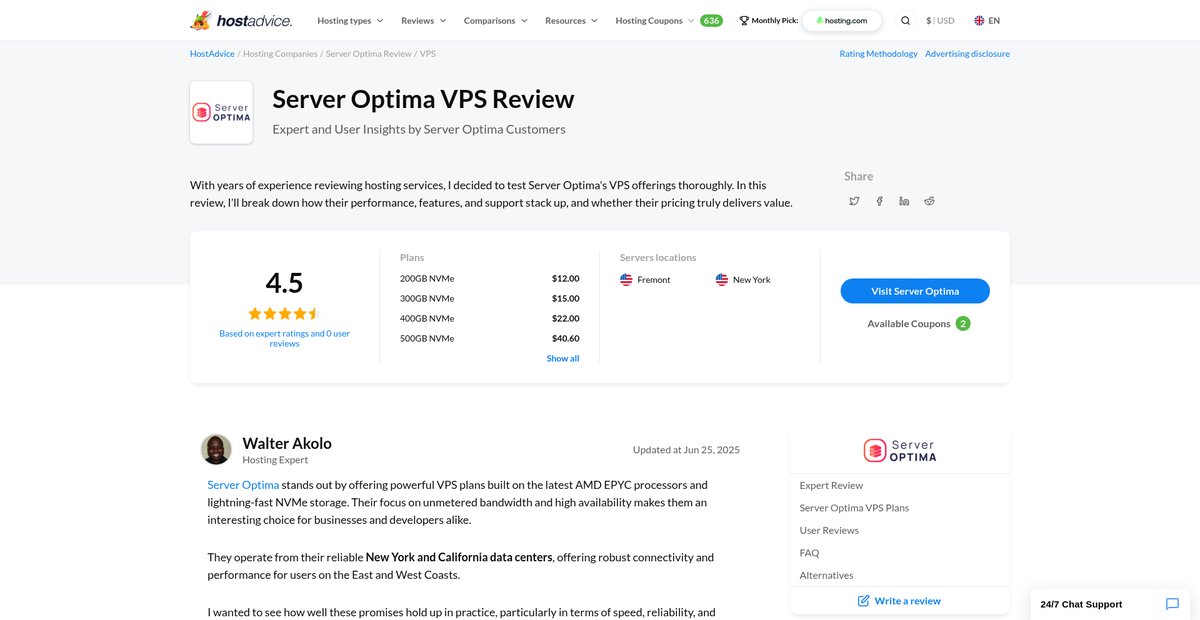Viewport: 1200px width, 620px height.
Task: Expand the Hosting types menu
Action: coord(350,20)
